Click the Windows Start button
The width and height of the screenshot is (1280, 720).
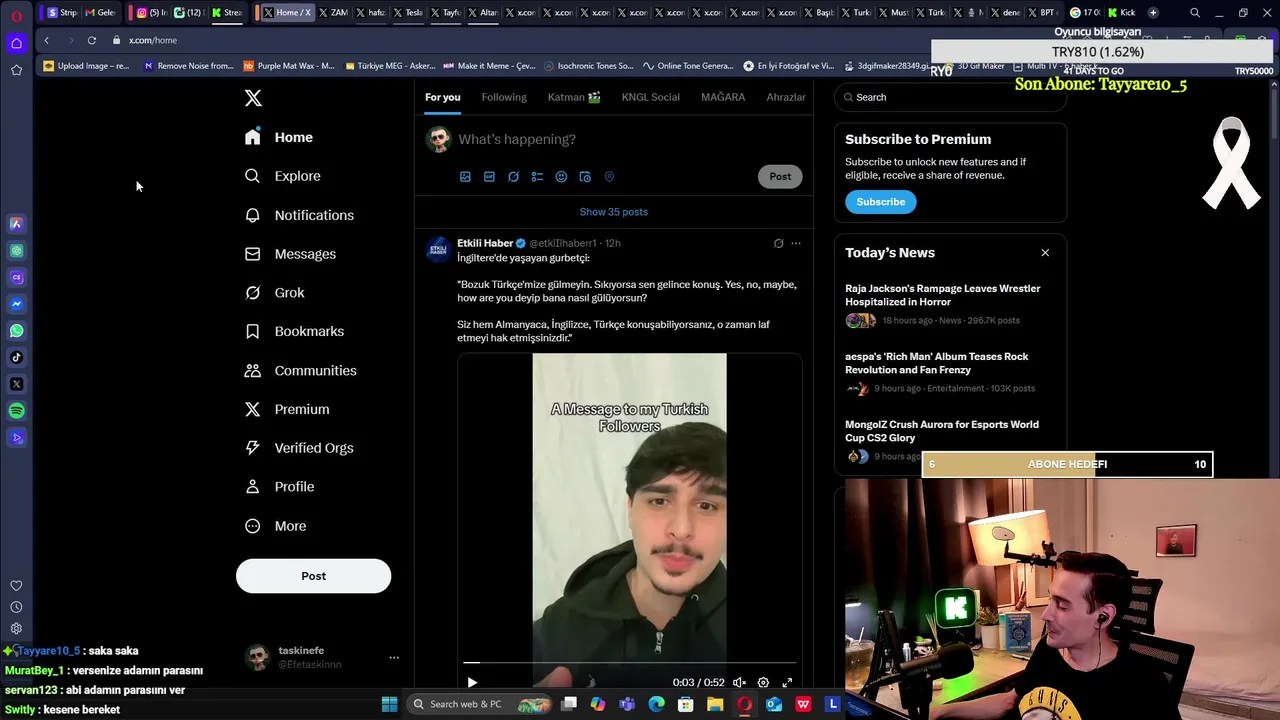(389, 704)
